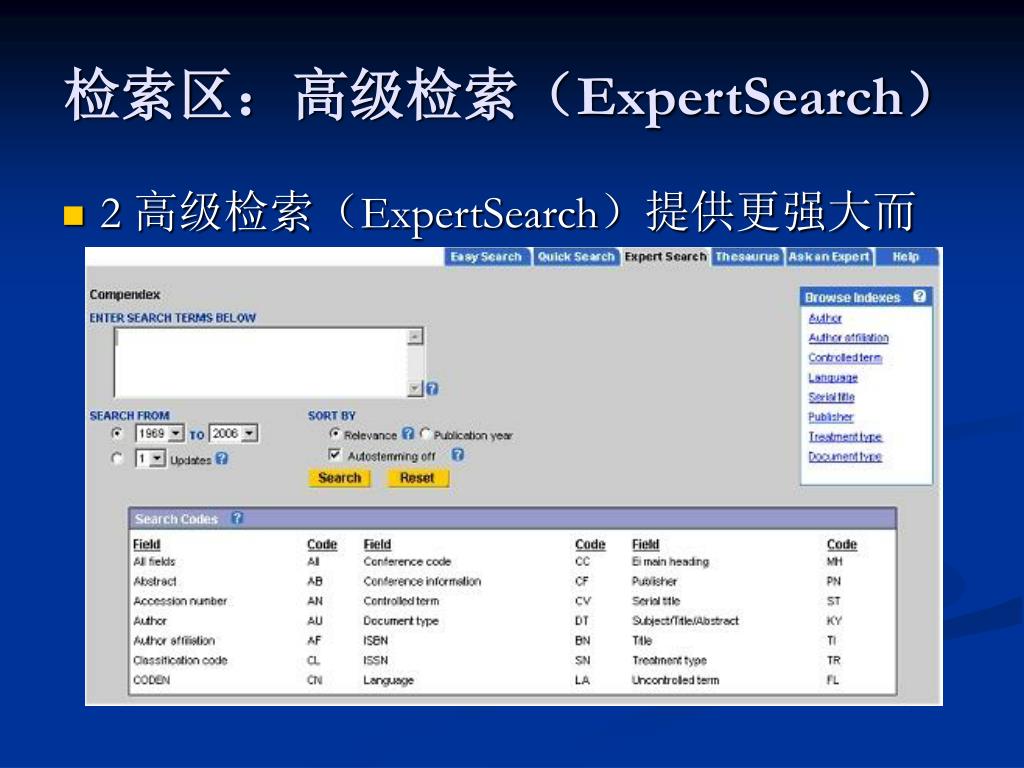
Task: Open the Help tab
Action: point(906,257)
